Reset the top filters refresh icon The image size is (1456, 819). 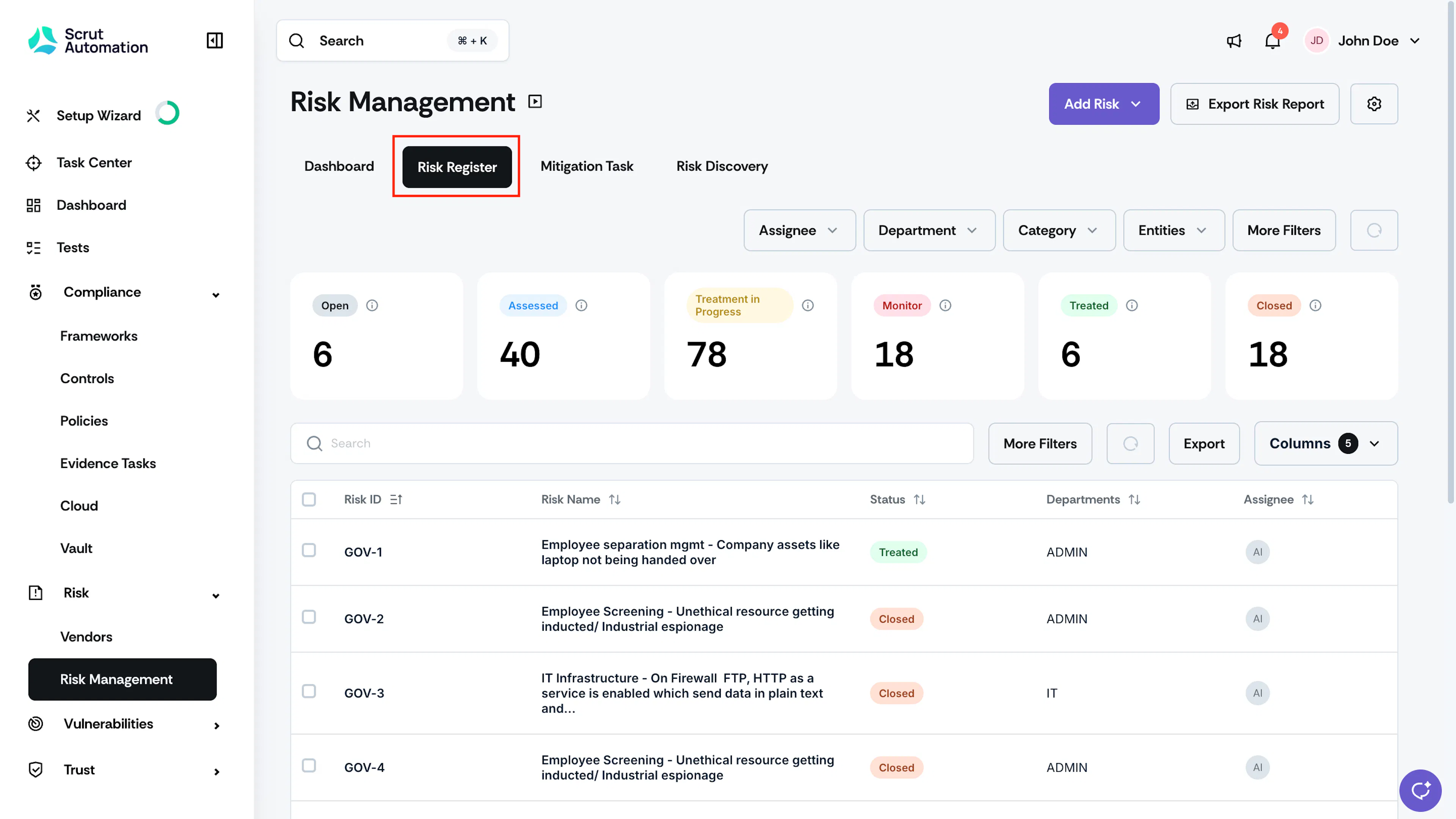point(1374,230)
